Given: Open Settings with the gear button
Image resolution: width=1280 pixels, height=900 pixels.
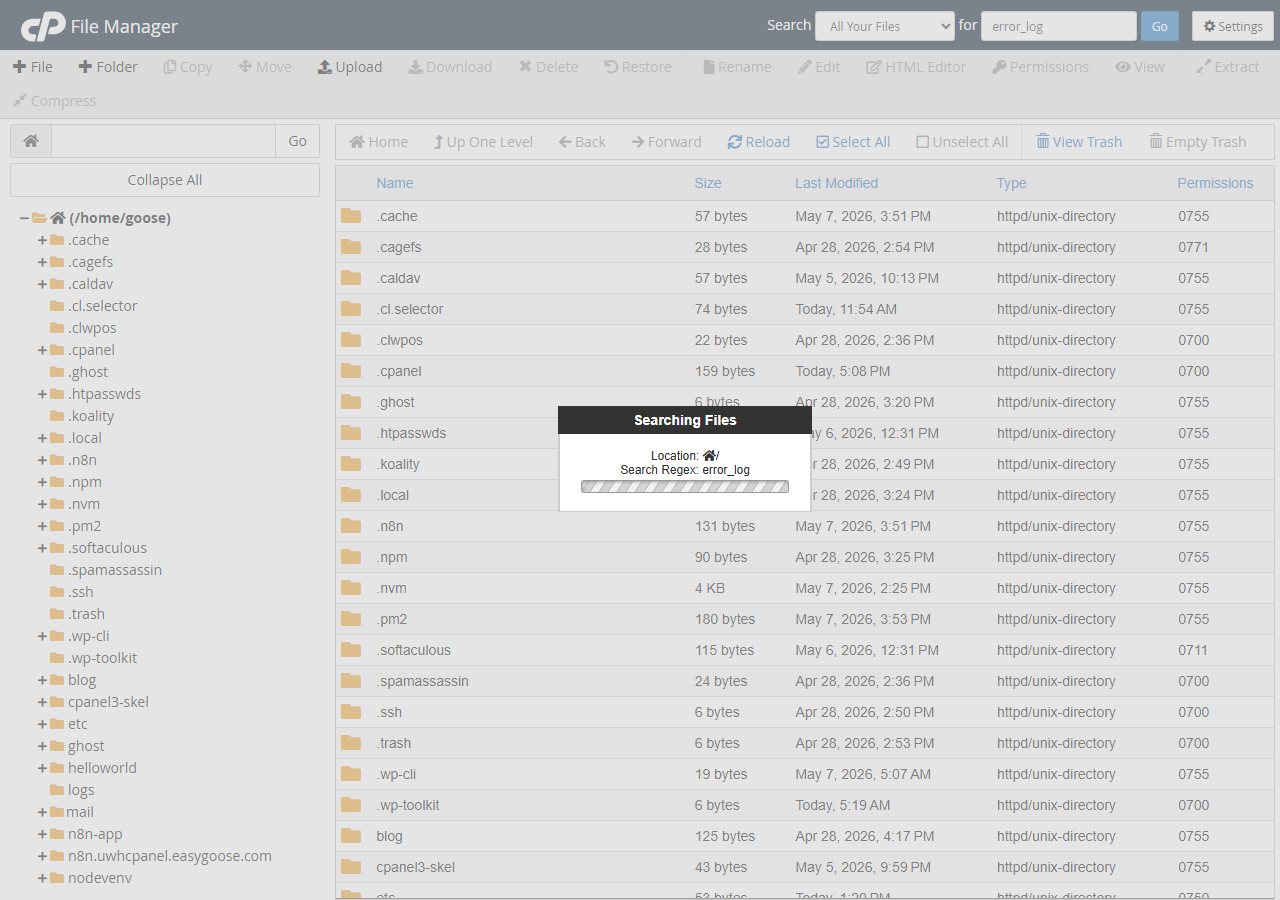Looking at the screenshot, I should tap(1233, 26).
